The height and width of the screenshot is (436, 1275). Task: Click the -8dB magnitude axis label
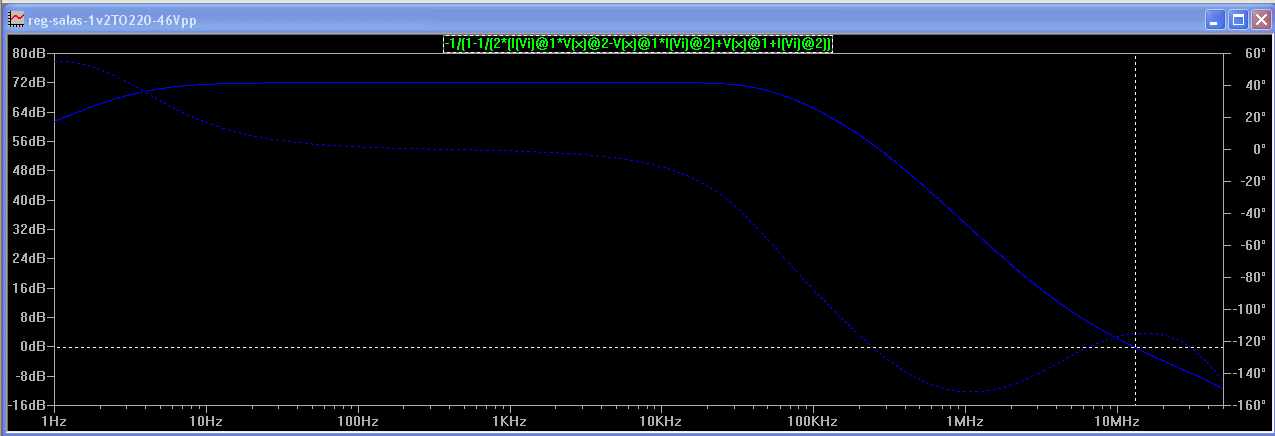point(30,375)
